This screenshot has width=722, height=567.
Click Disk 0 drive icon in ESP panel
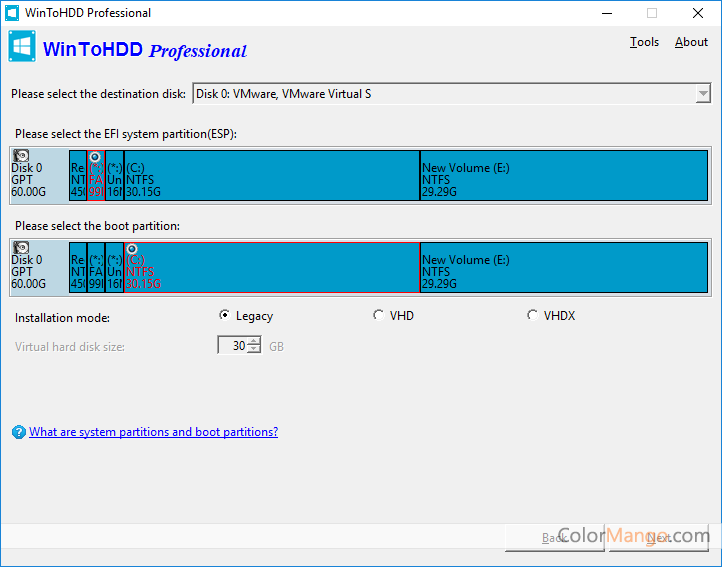click(21, 156)
